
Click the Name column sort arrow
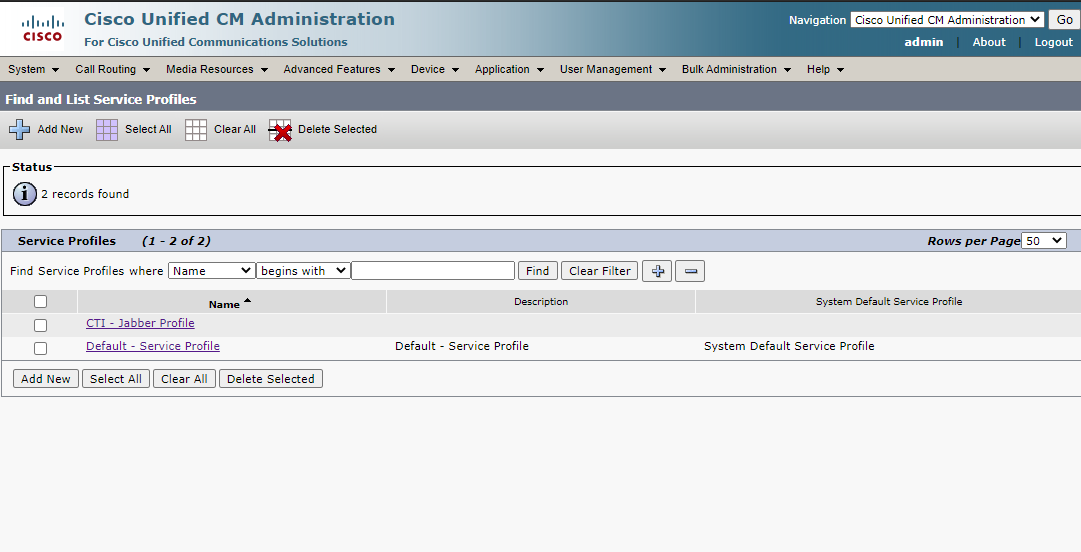[247, 300]
